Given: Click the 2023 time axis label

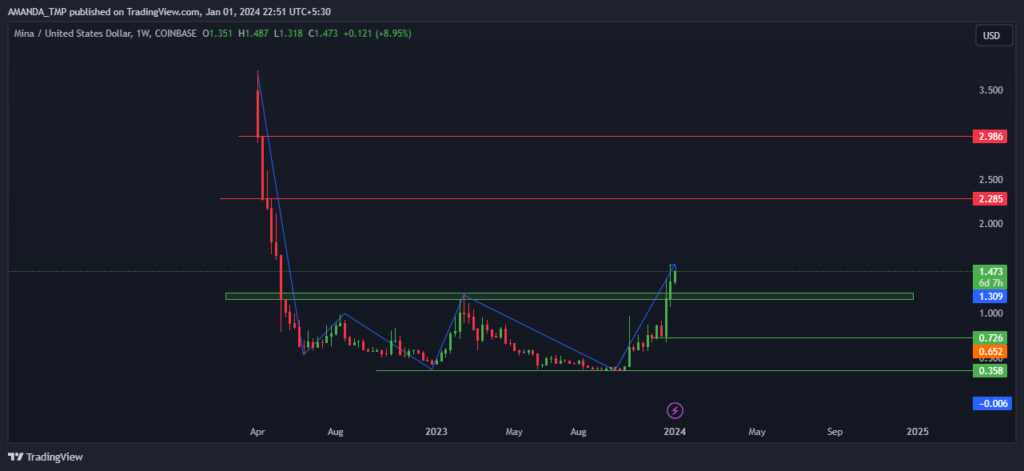Looking at the screenshot, I should (x=436, y=432).
